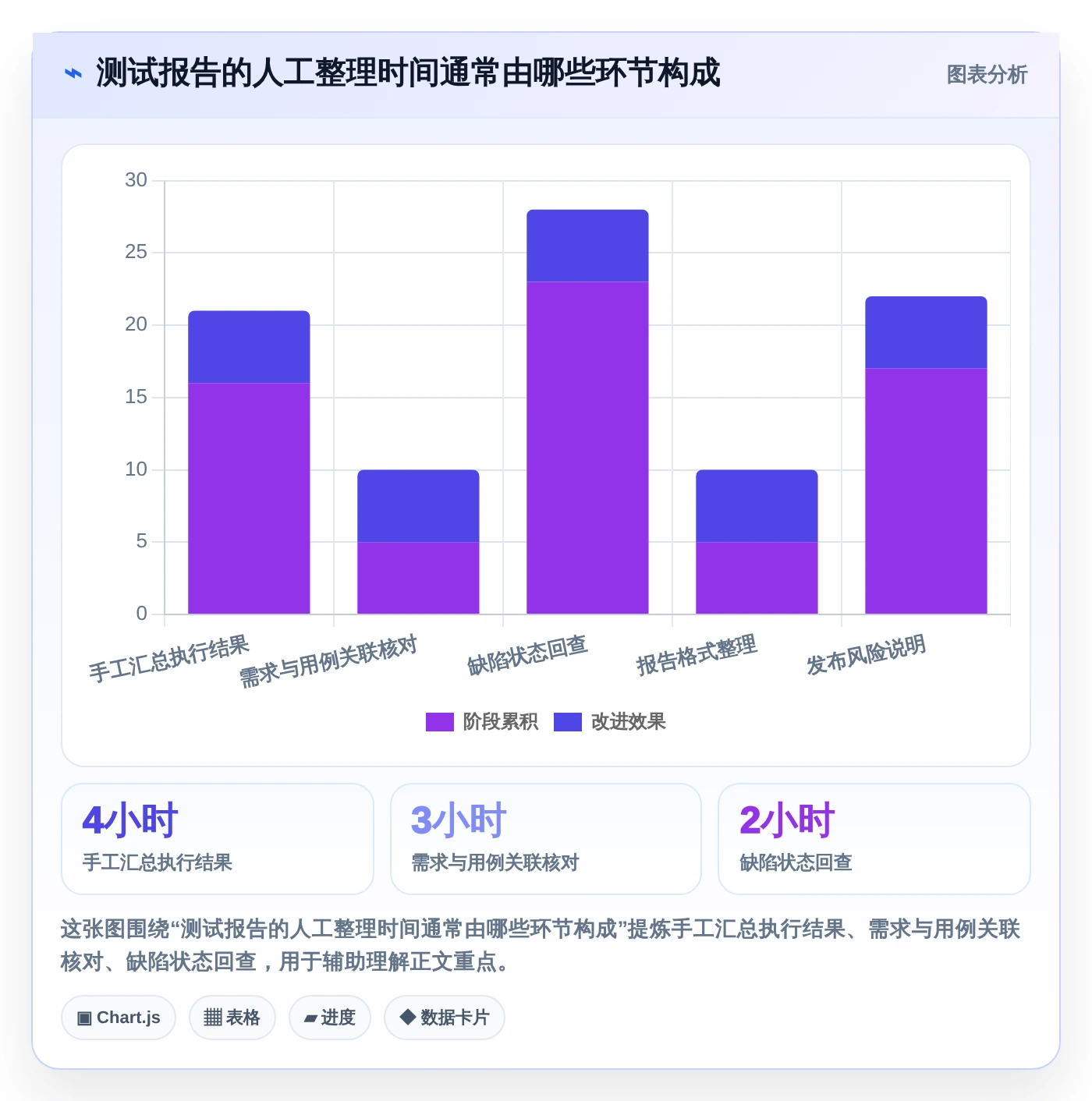Click the y-axis value 25
The width and height of the screenshot is (1092, 1101).
point(136,252)
